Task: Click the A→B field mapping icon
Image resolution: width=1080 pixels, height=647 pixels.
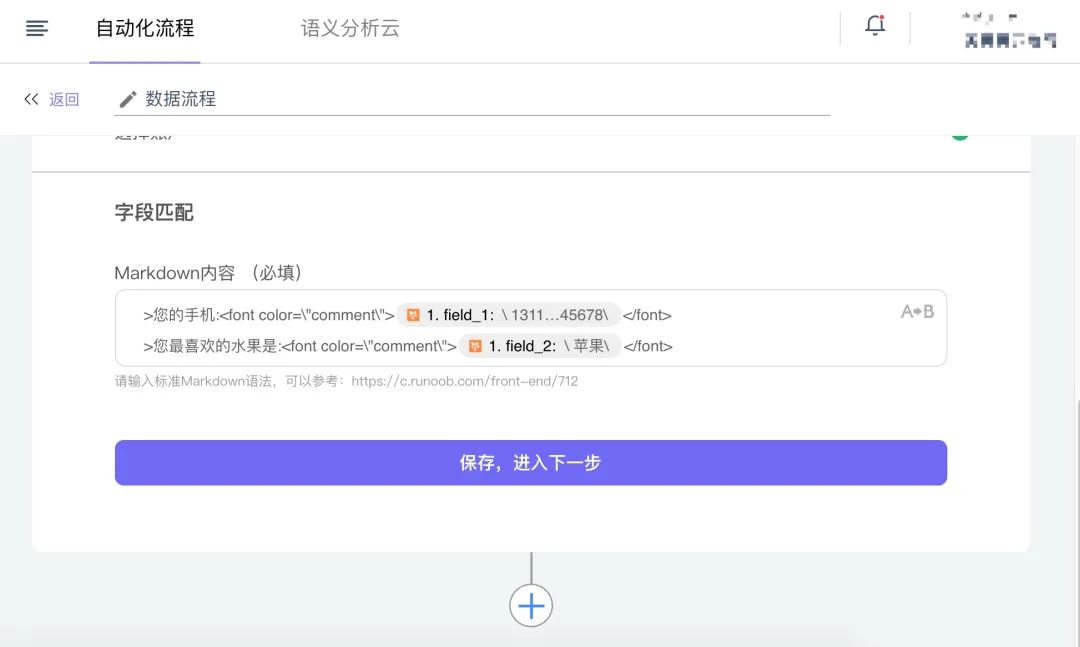Action: (x=917, y=312)
